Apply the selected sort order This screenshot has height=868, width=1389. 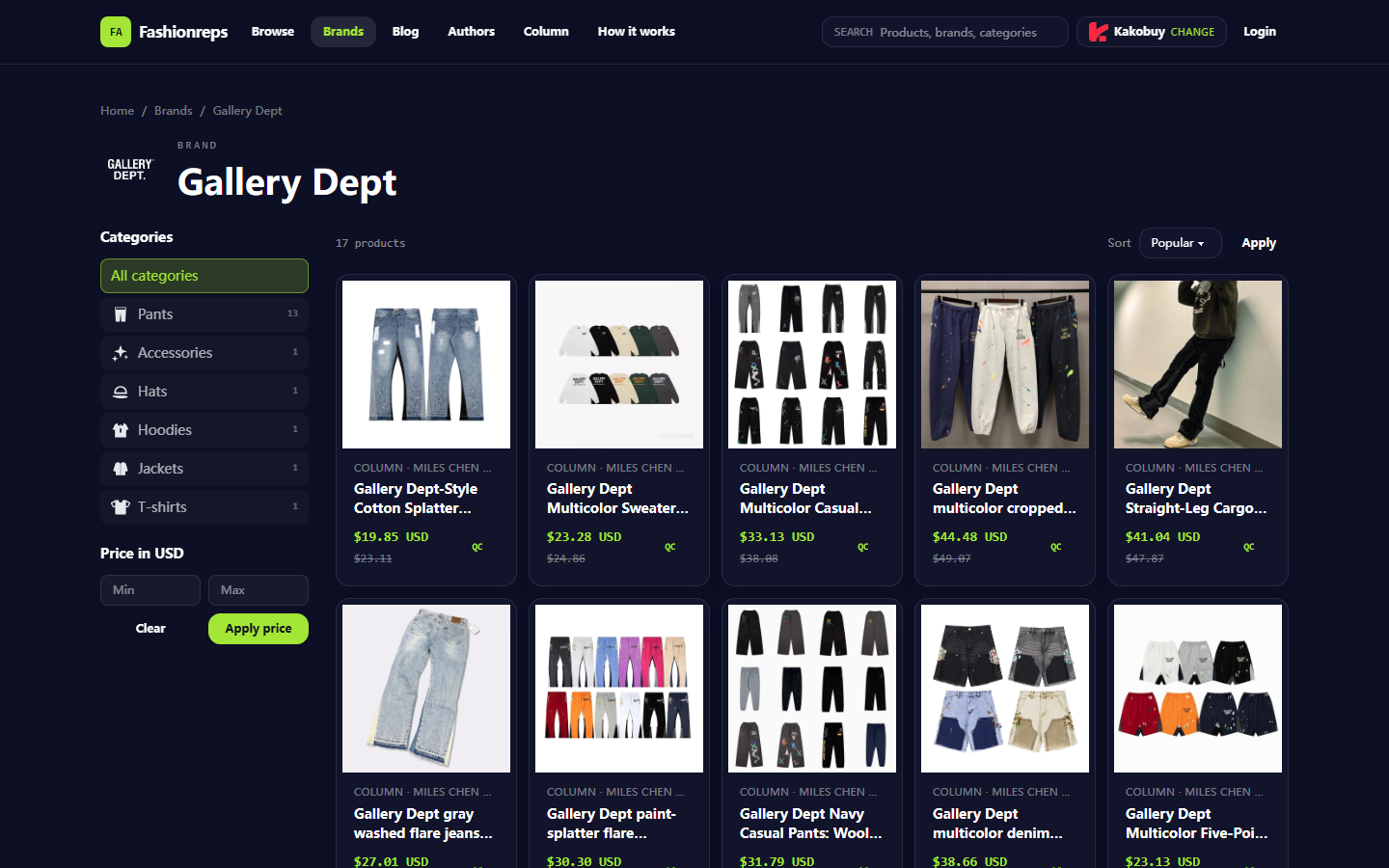click(1259, 243)
